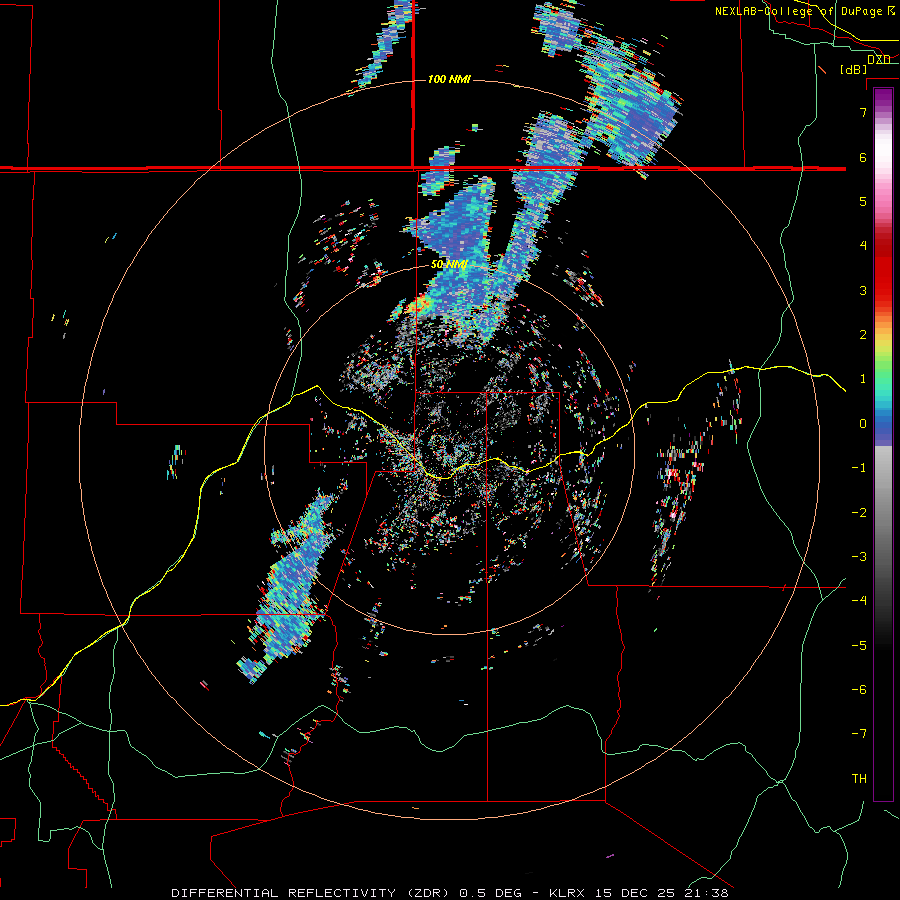This screenshot has height=900, width=900.
Task: Click the -3 dB scale label
Action: click(859, 556)
